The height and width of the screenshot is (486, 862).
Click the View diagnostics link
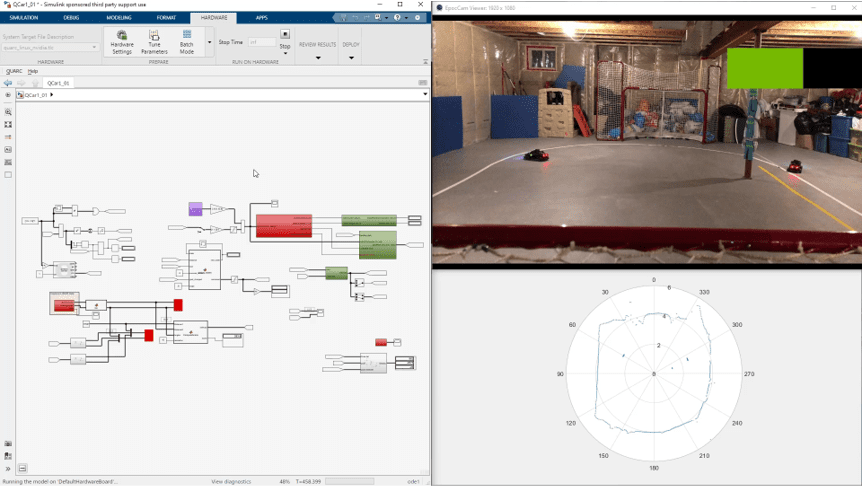tap(231, 481)
